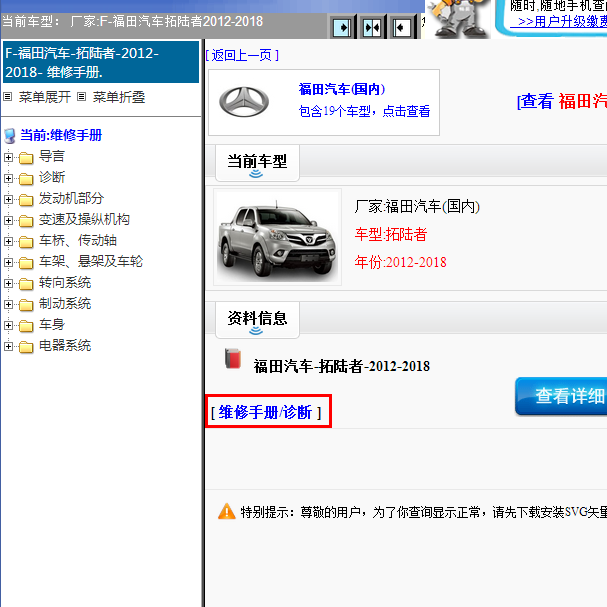Image resolution: width=607 pixels, height=607 pixels.
Task: Click the 当前:维修手册 computer icon
Action: tap(9, 136)
